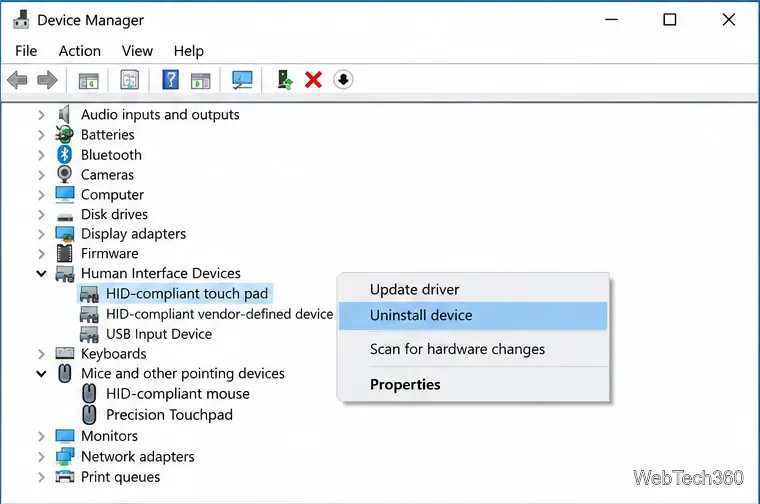
Task: Open the Properties sheet toolbar icon
Action: click(129, 80)
